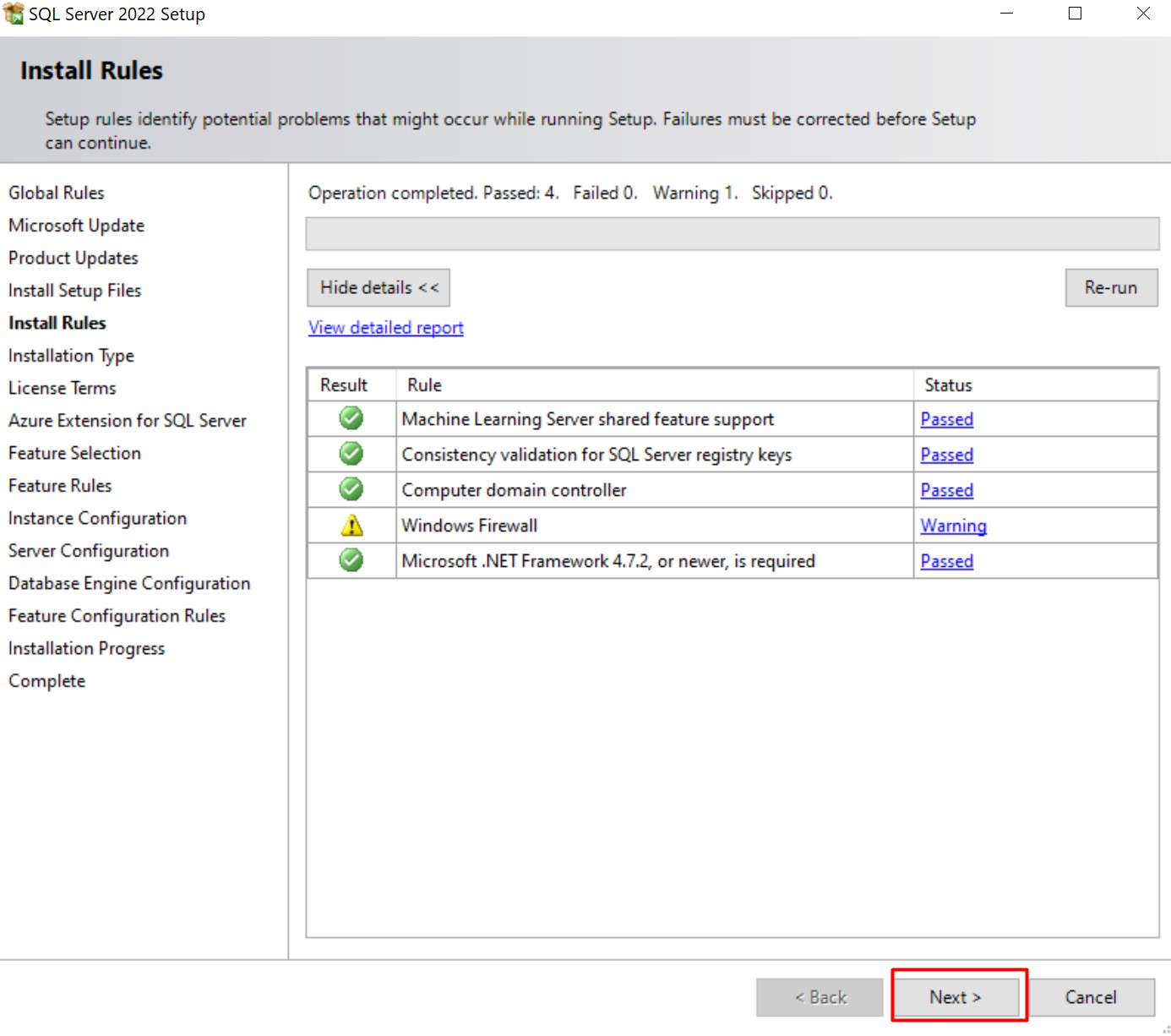Image resolution: width=1171 pixels, height=1036 pixels.
Task: Click the SQL Server Setup title bar icon
Action: [14, 14]
